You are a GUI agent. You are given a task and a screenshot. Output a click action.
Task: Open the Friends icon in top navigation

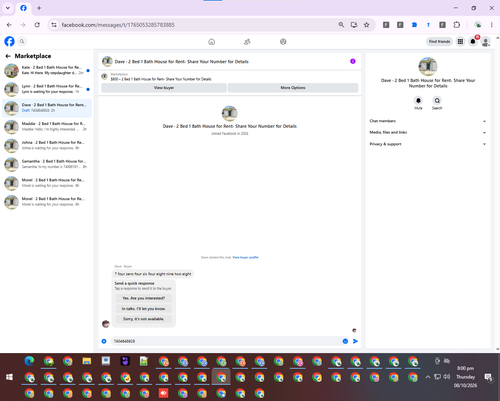247,42
